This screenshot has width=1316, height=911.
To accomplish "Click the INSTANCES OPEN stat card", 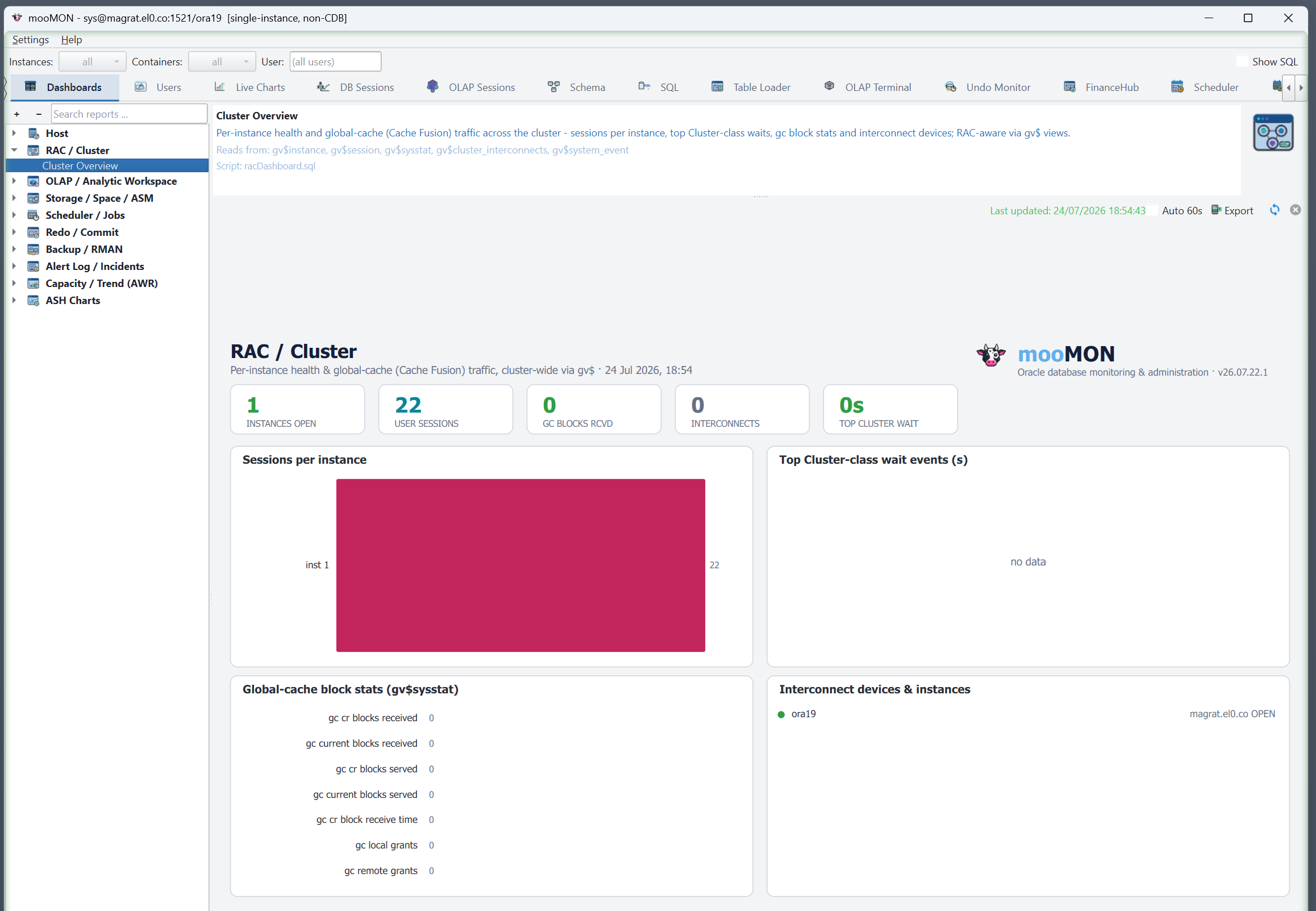I will (x=297, y=409).
